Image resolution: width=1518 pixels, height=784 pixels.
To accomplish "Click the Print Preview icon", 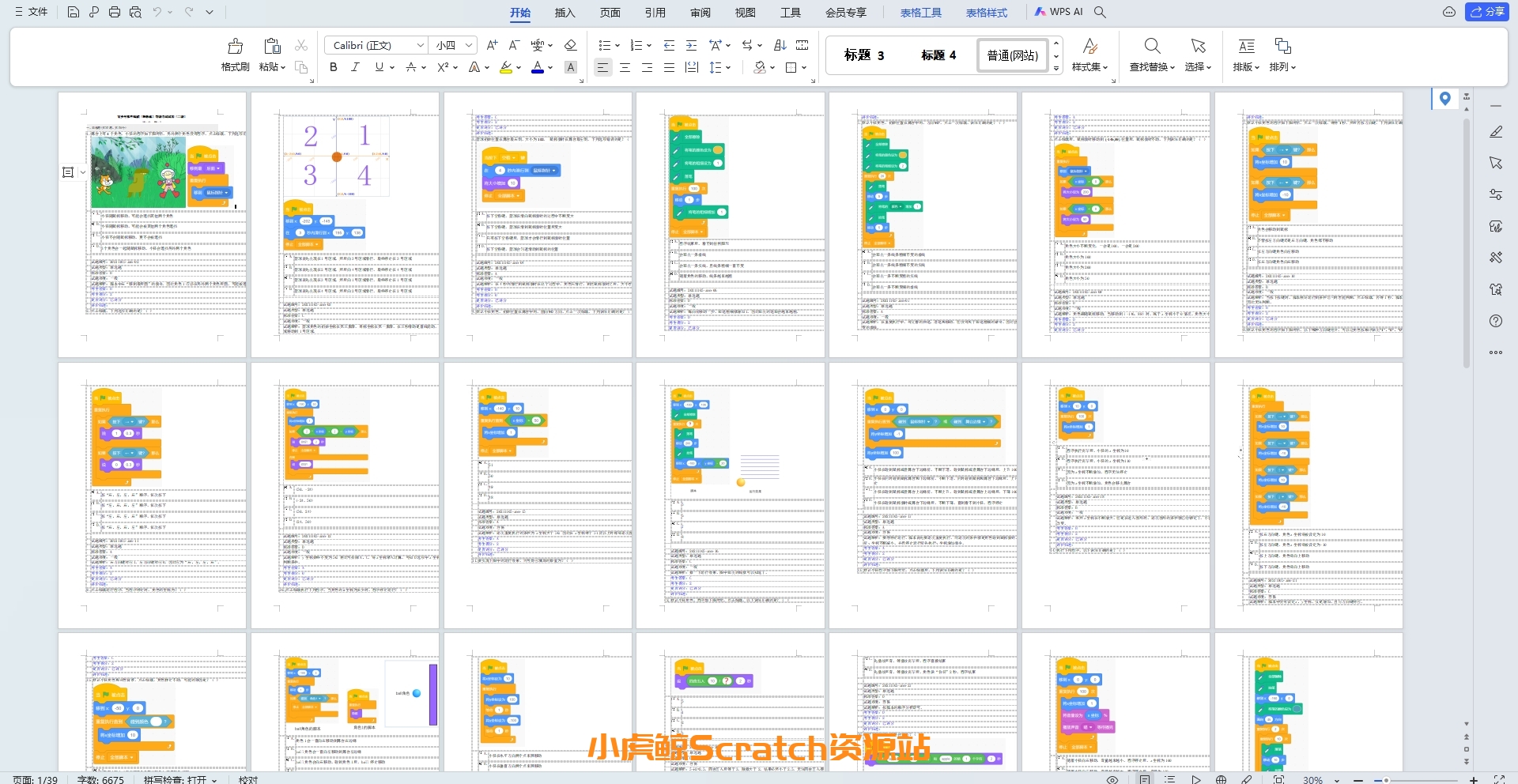I will click(x=135, y=12).
